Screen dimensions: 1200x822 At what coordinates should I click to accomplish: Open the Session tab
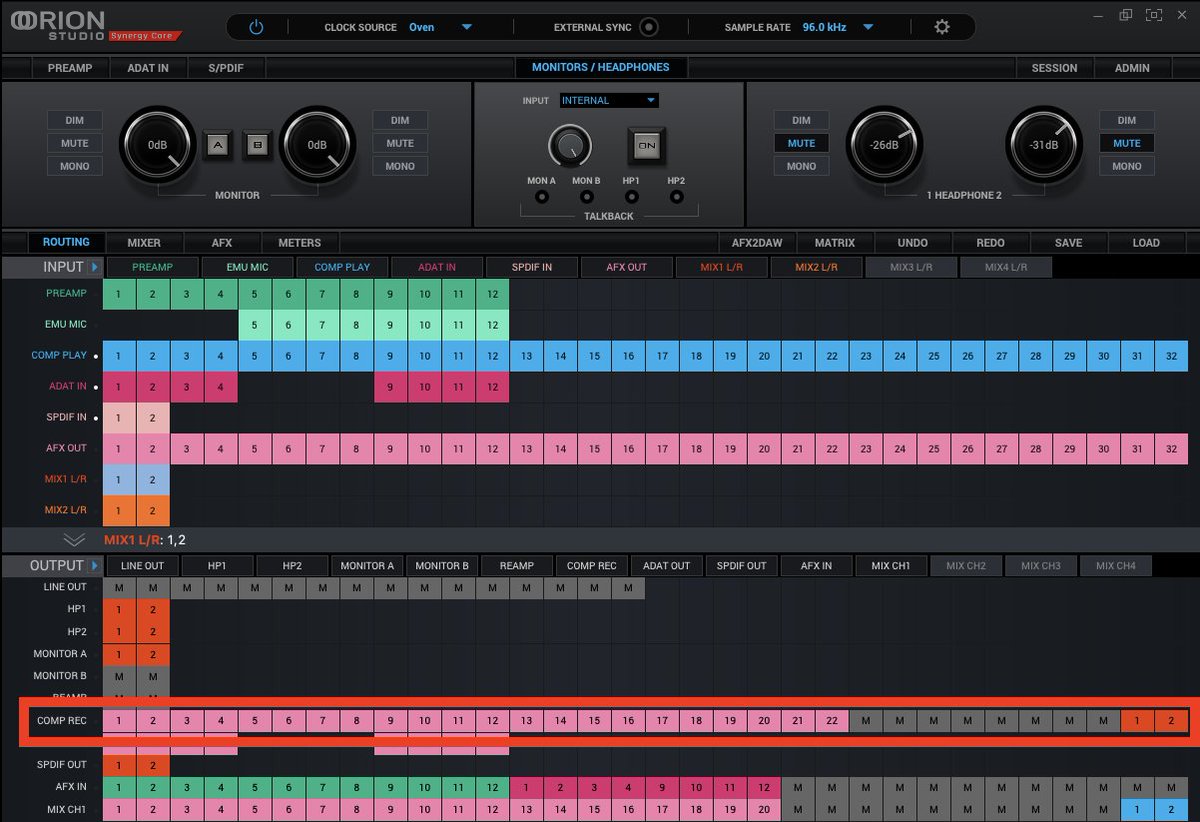(x=1055, y=68)
